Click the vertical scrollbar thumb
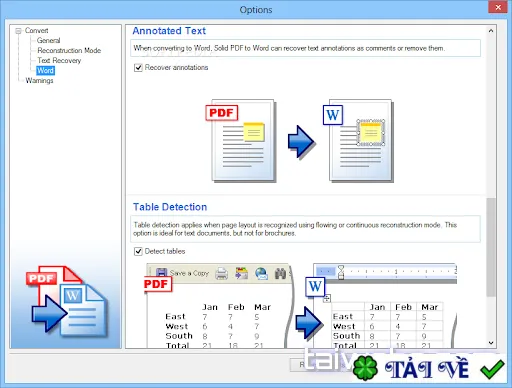This screenshot has height=388, width=512. pyautogui.click(x=491, y=247)
